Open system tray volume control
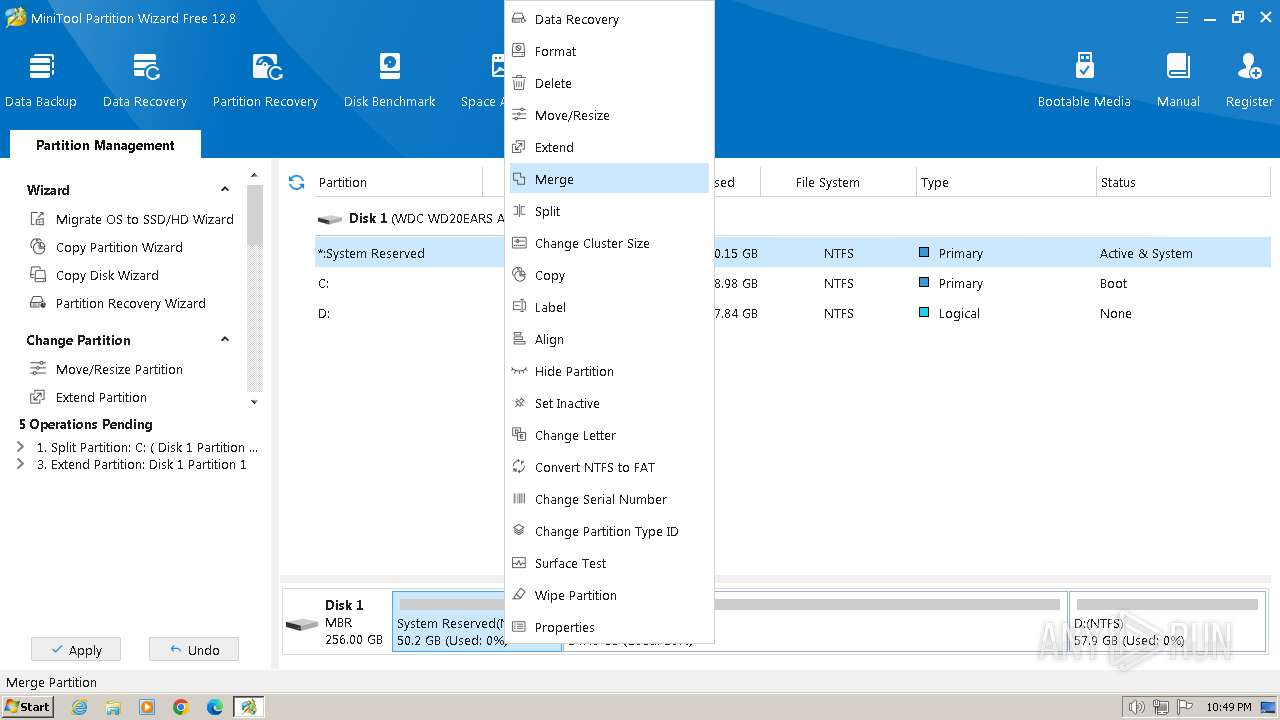This screenshot has height=720, width=1280. tap(1136, 707)
